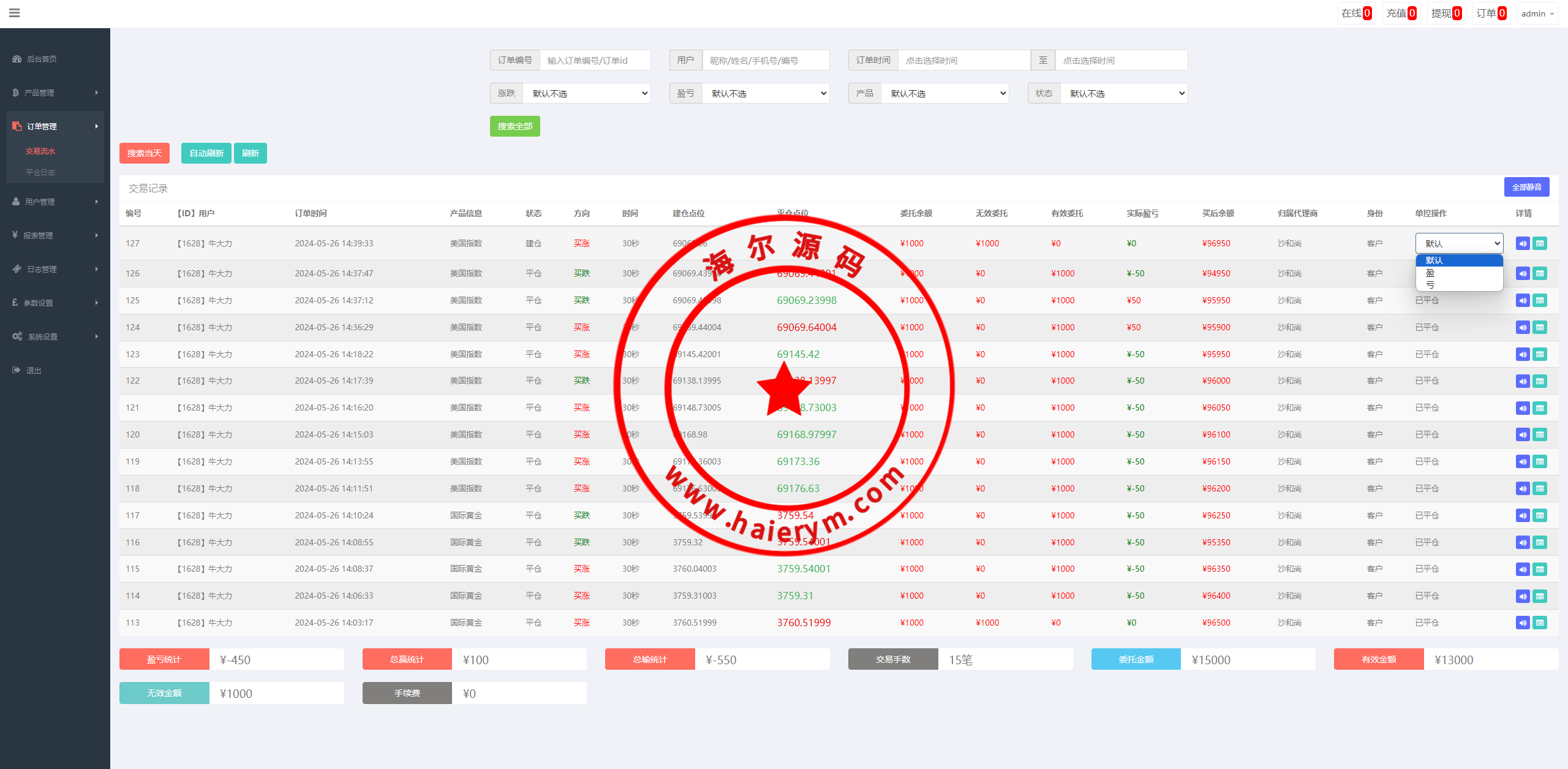The width and height of the screenshot is (1568, 769).
Task: Click speaker icon for order 116
Action: (x=1523, y=543)
